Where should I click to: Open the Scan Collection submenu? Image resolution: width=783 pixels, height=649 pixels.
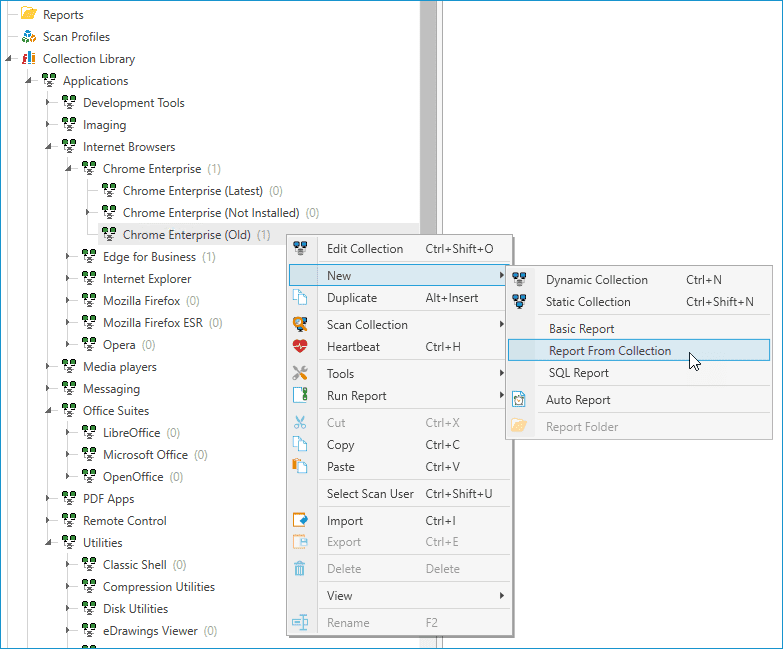click(x=399, y=324)
